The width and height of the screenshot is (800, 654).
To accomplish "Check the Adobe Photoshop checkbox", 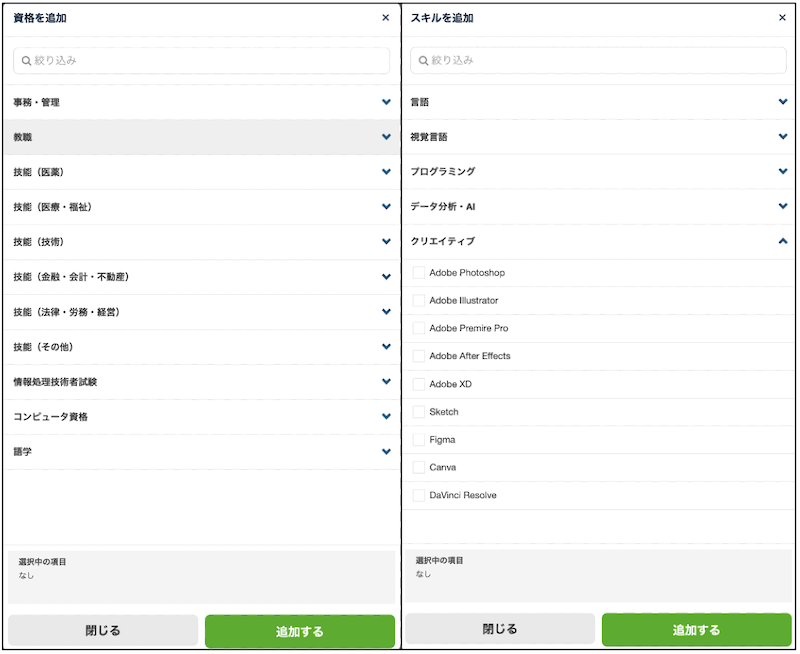I will [x=418, y=273].
